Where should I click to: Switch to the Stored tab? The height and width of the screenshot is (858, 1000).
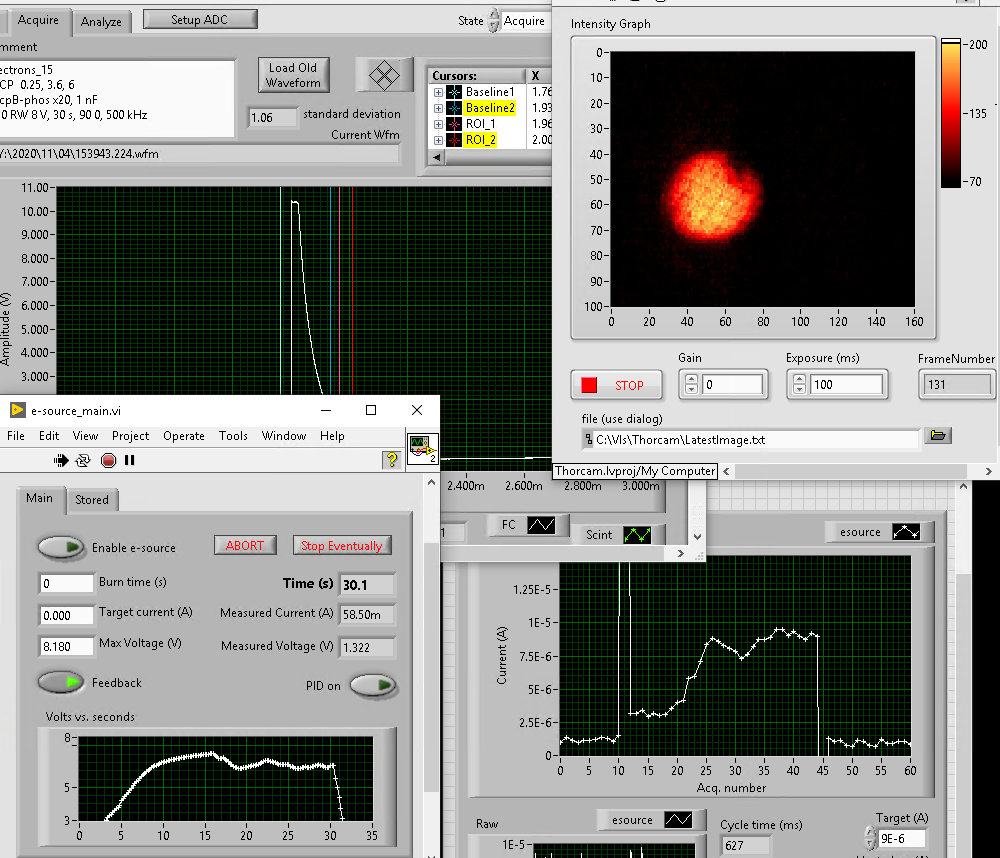pos(92,499)
